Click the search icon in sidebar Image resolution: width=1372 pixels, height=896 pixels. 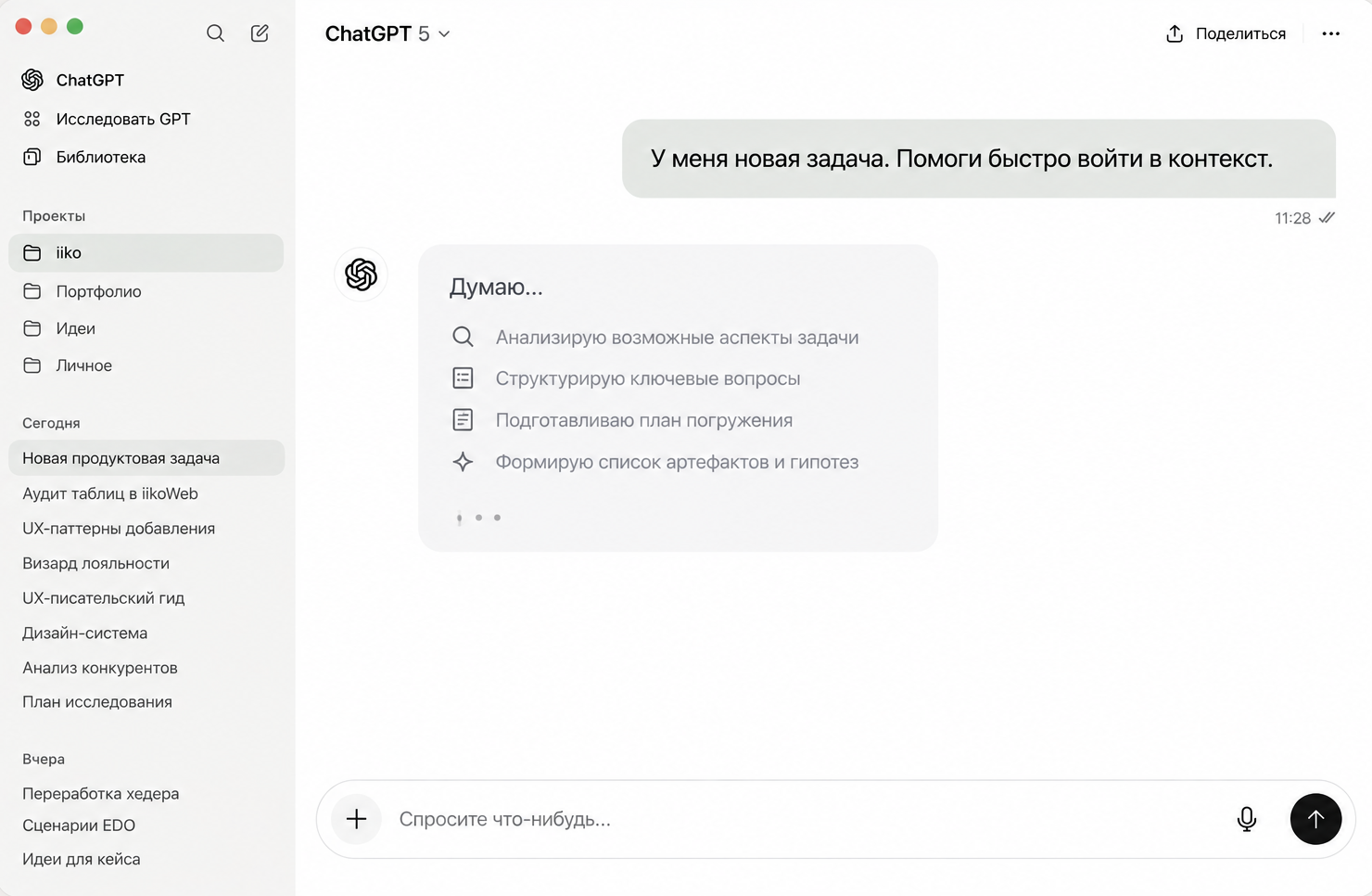coord(215,33)
